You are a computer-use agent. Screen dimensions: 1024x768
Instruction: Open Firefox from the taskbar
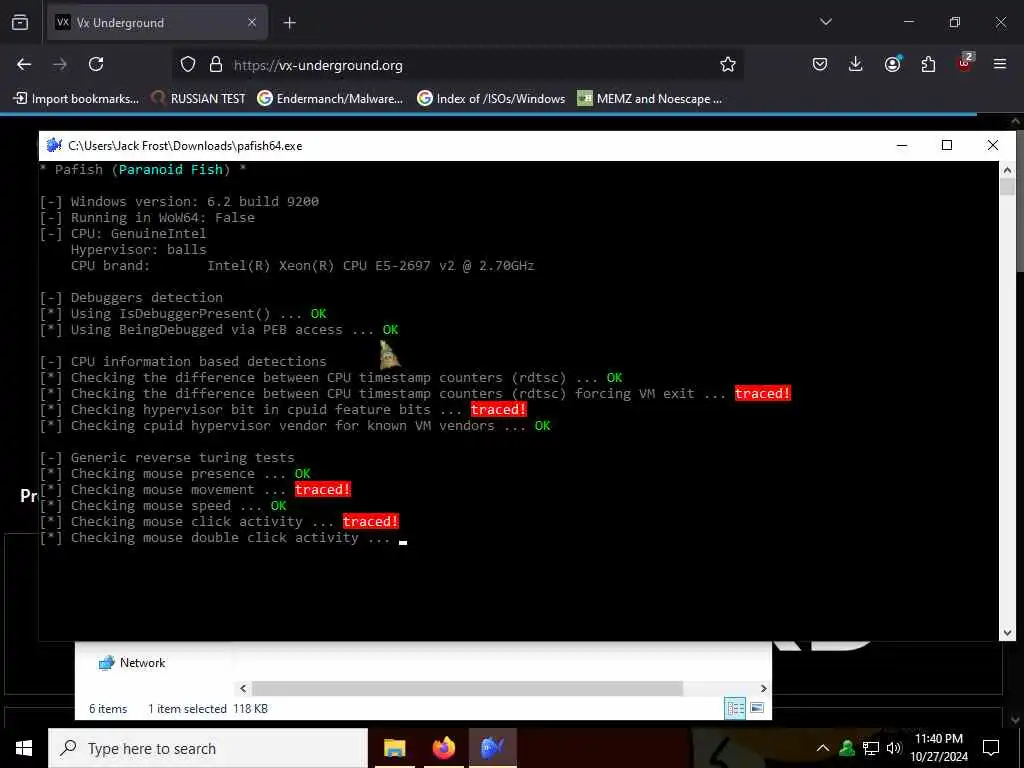(443, 748)
